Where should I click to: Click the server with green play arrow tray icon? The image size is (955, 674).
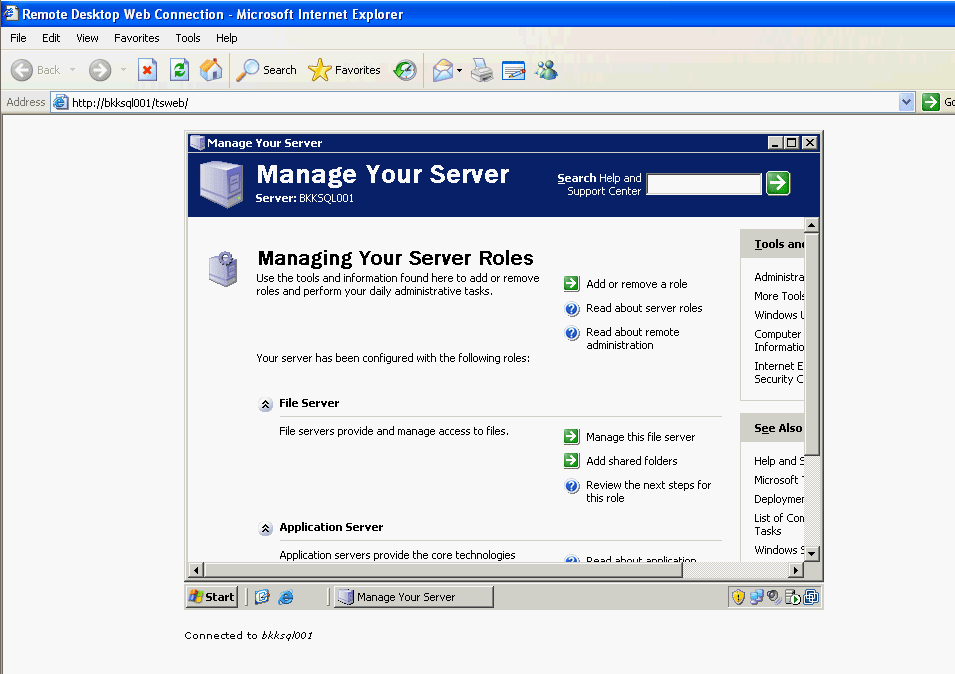click(792, 597)
